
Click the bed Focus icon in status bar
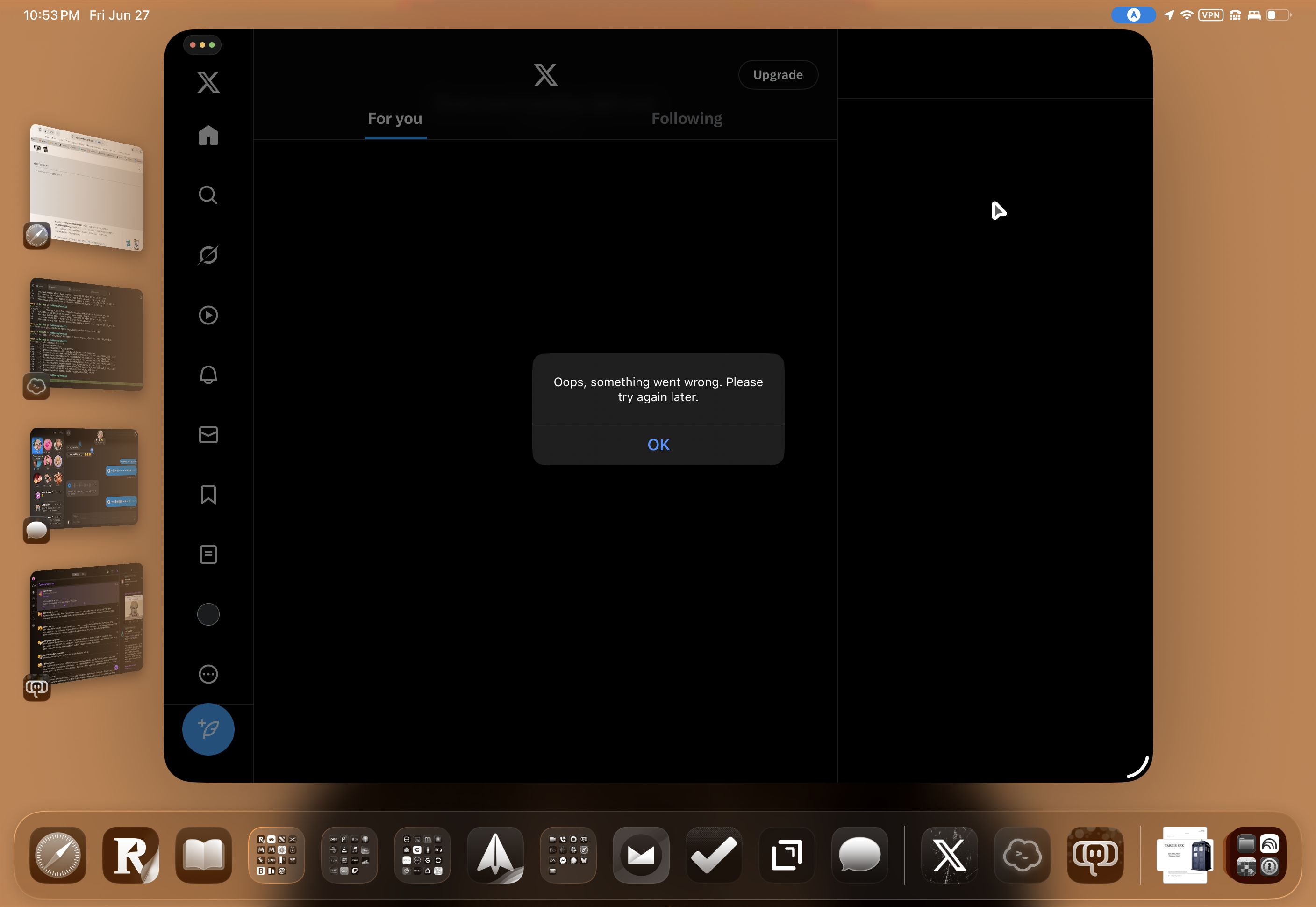click(1254, 15)
